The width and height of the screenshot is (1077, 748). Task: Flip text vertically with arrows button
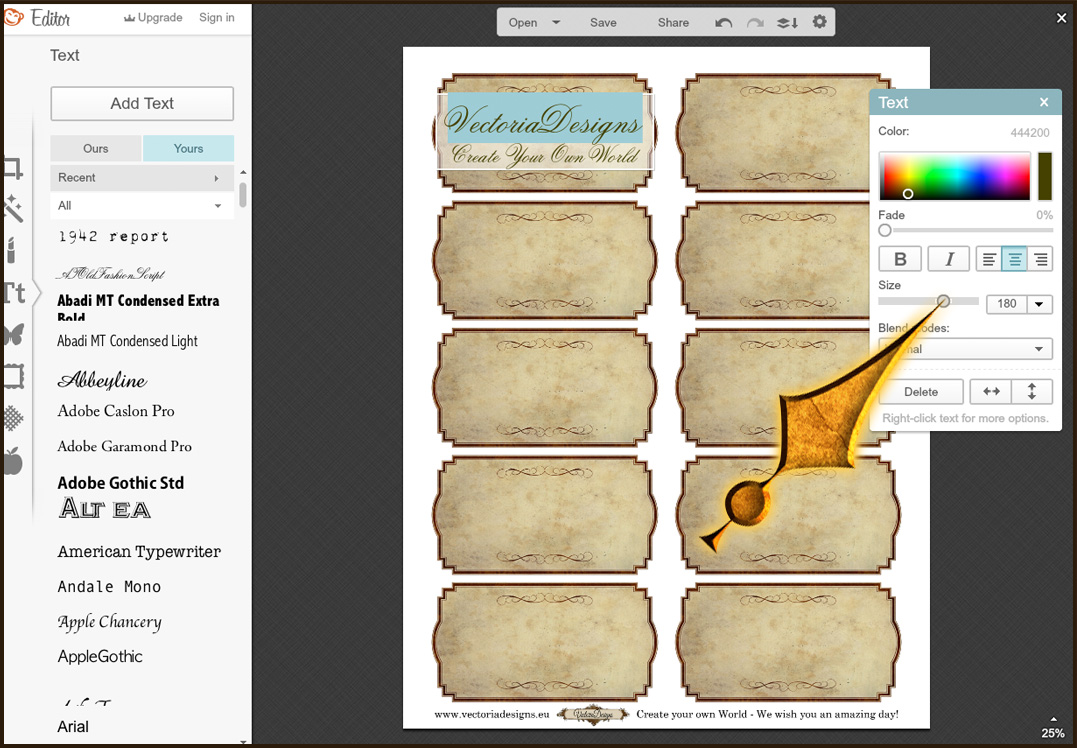click(x=1032, y=392)
